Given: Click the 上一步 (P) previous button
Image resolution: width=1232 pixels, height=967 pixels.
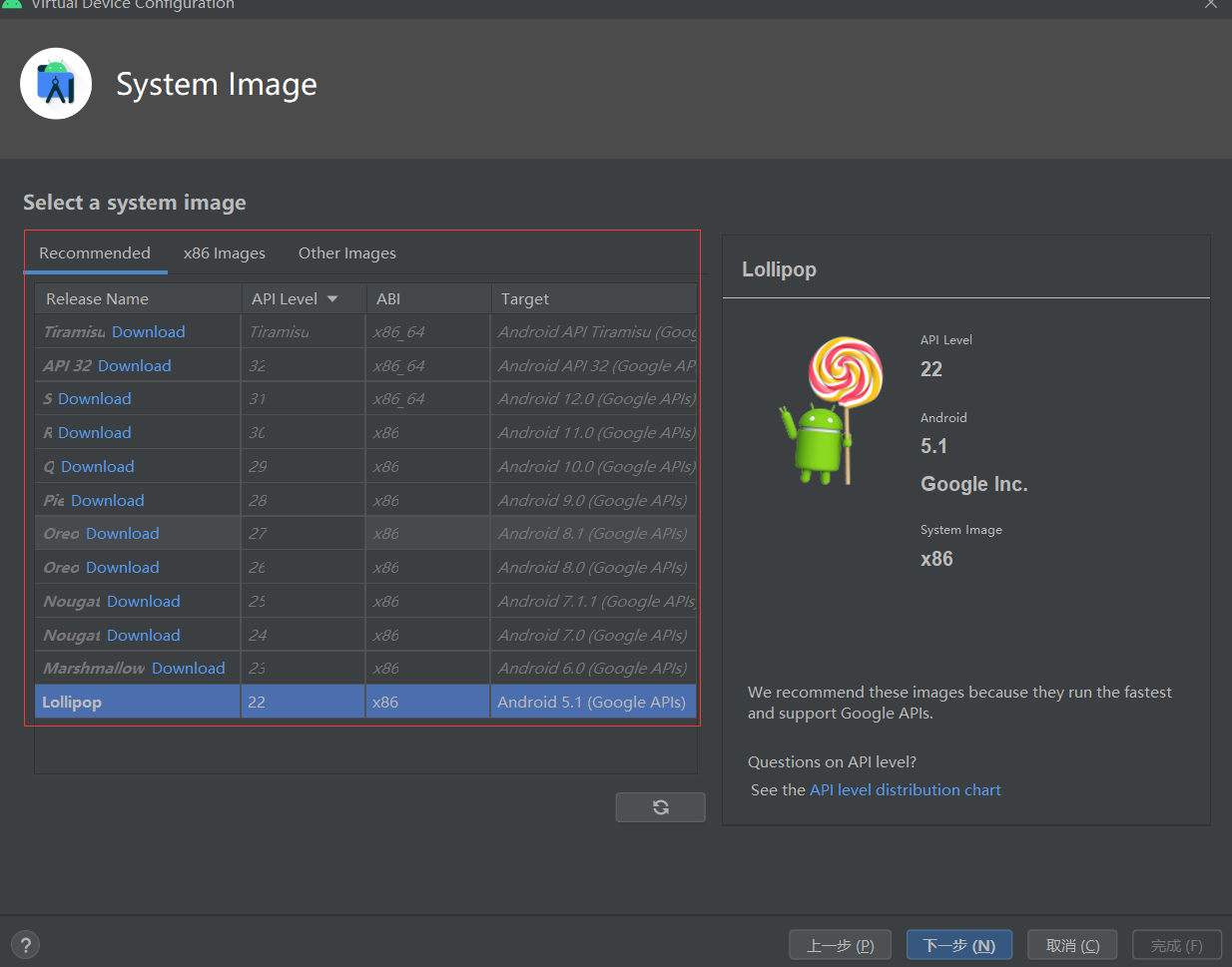Looking at the screenshot, I should [x=841, y=945].
